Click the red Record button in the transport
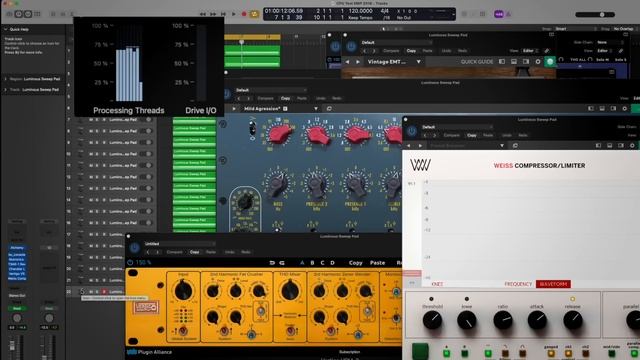 pos(244,14)
